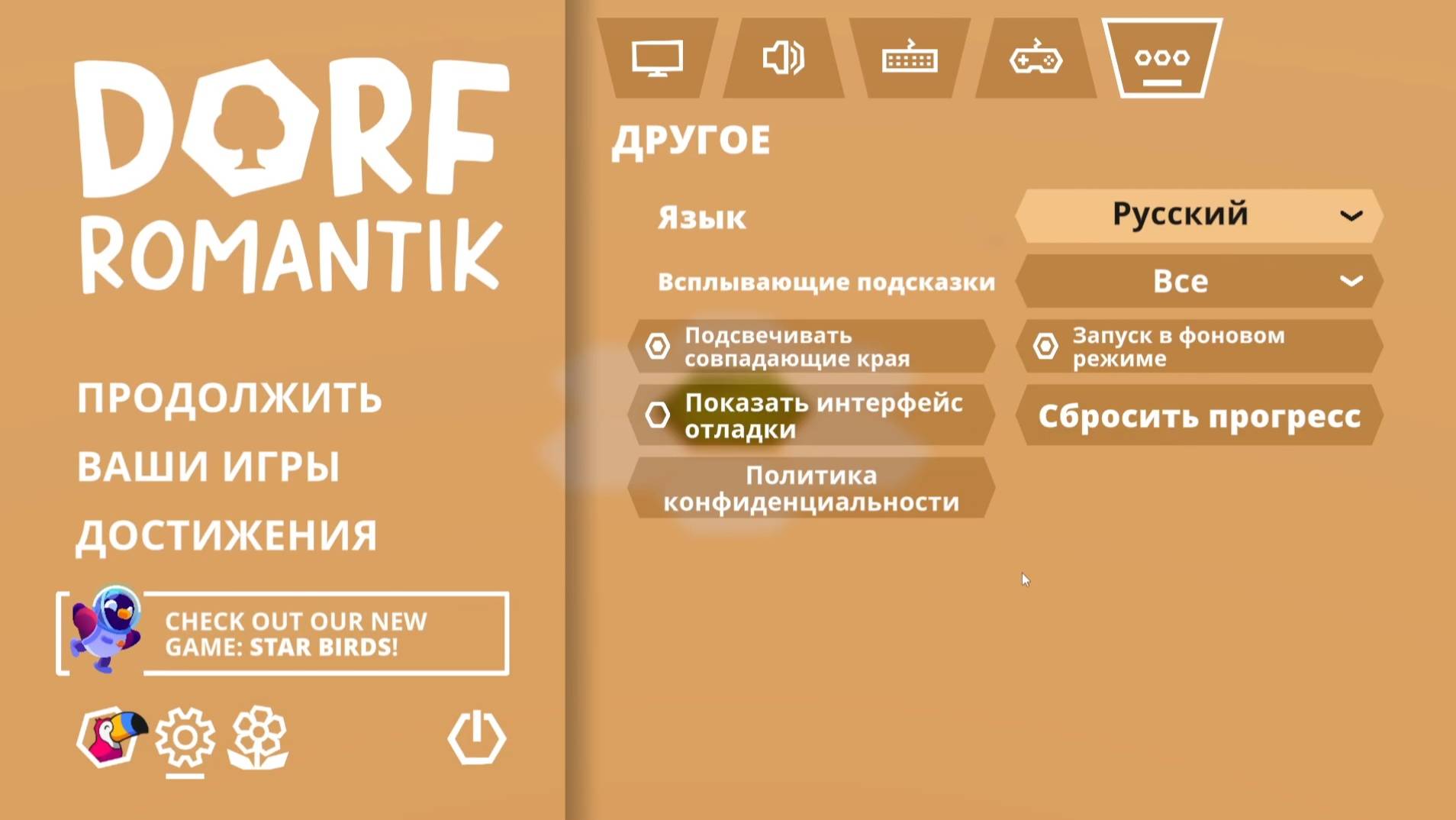The image size is (1456, 820).
Task: Open ДОСТИЖЕНИЯ from the left menu
Action: 225,534
